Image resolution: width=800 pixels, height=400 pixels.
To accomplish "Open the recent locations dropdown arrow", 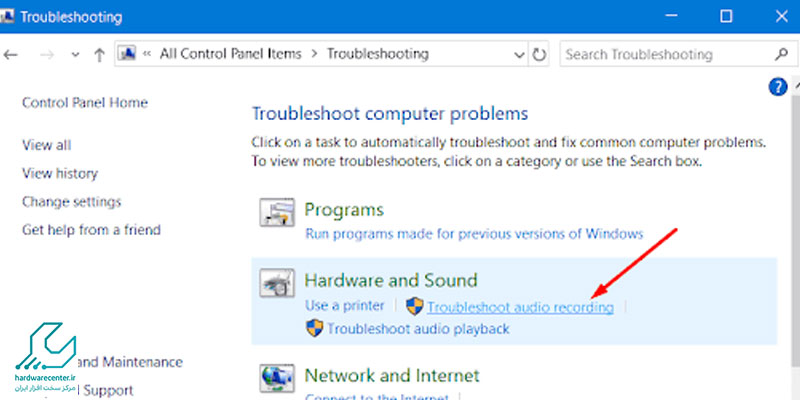I will pyautogui.click(x=75, y=55).
